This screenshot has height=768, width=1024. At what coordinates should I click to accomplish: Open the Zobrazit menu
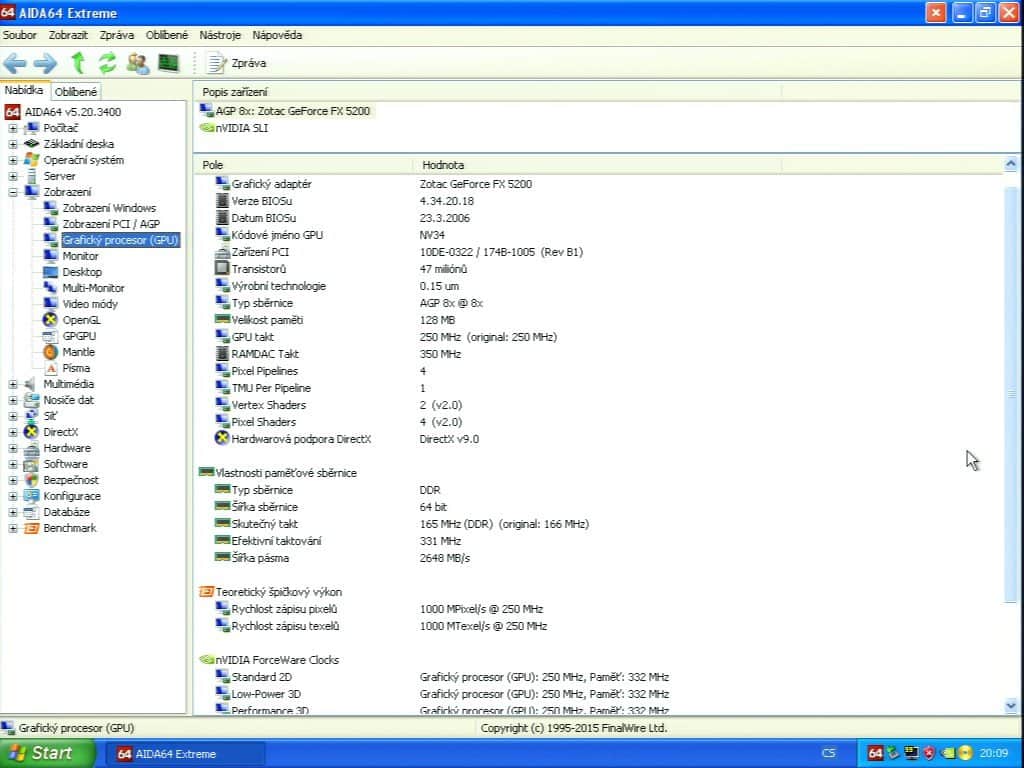pyautogui.click(x=68, y=35)
